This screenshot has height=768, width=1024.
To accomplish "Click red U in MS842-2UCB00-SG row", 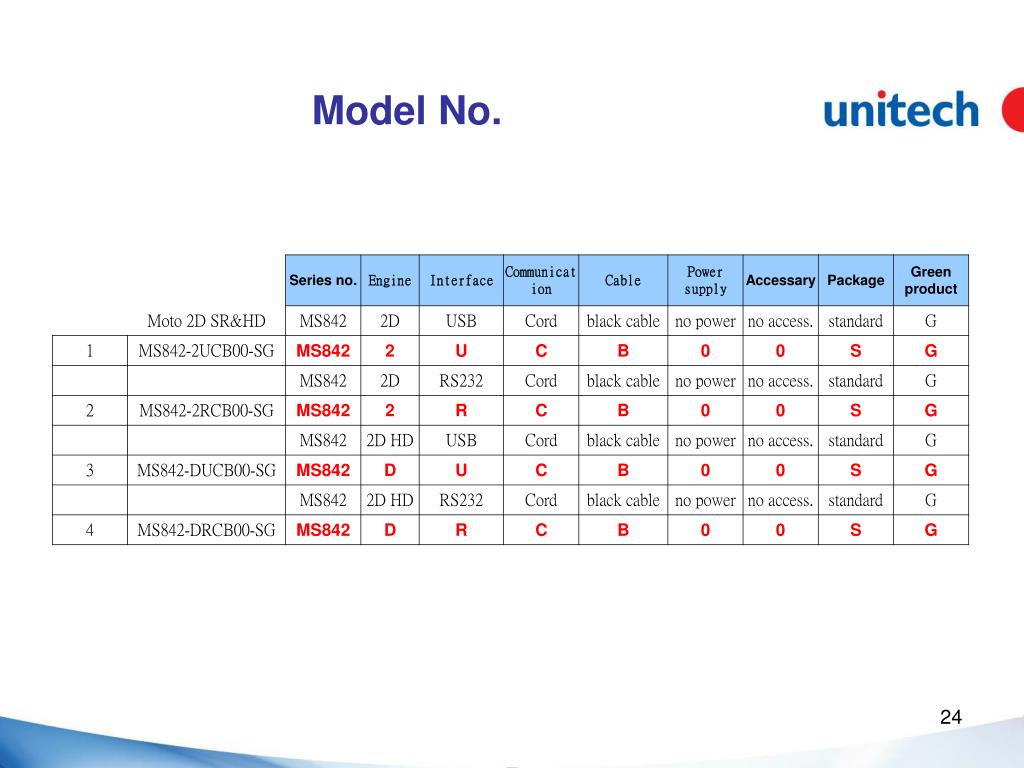I will click(461, 351).
